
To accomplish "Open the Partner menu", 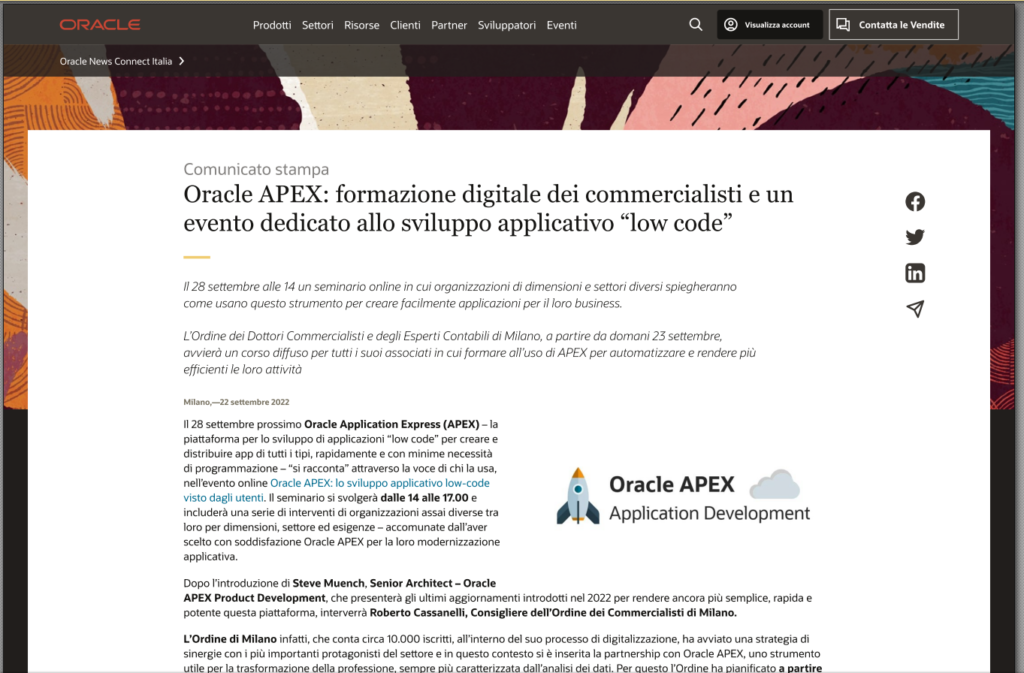I will point(449,25).
